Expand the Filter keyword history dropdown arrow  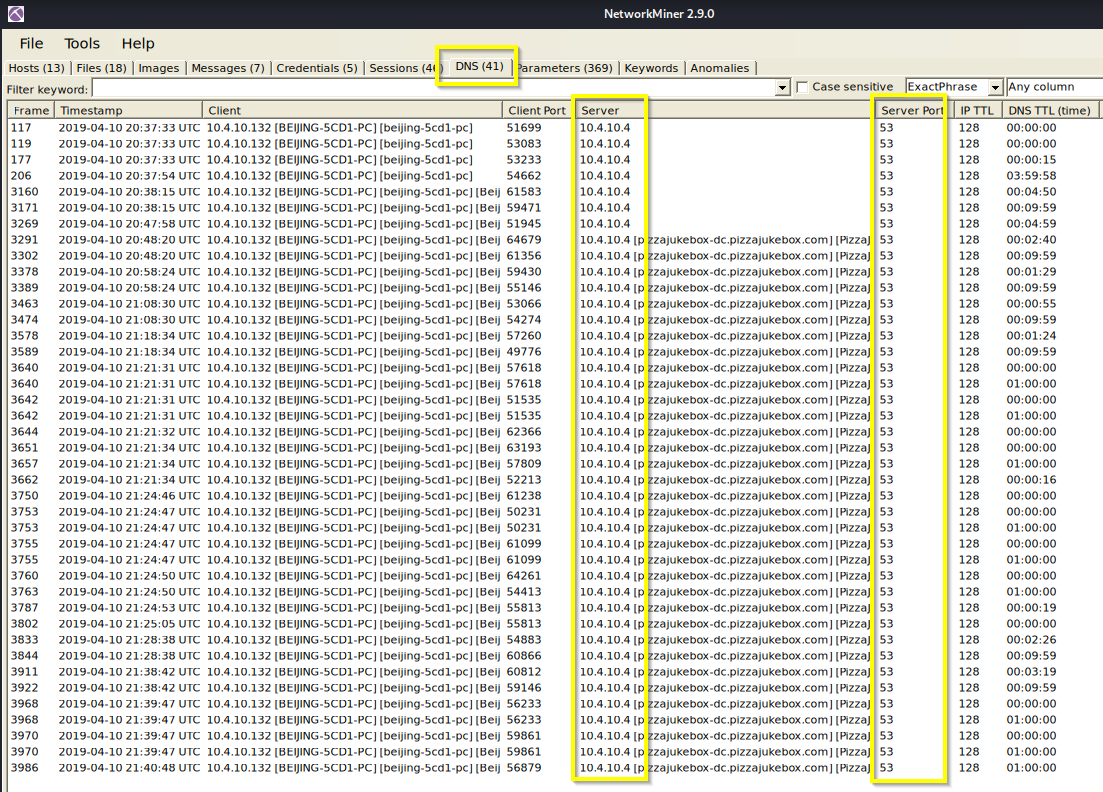coord(782,88)
